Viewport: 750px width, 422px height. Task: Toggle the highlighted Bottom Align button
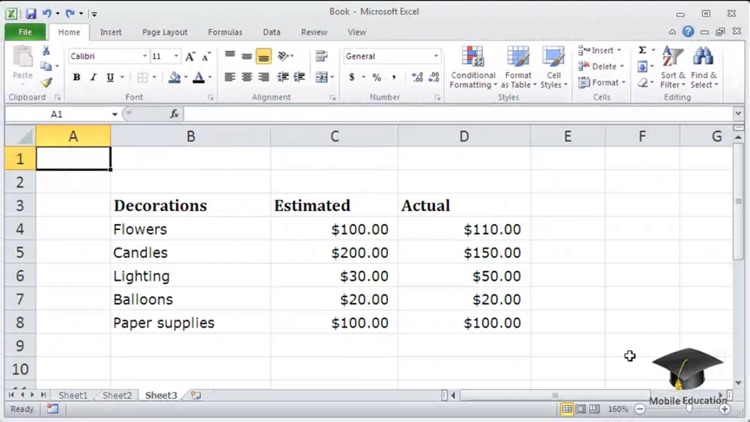pyautogui.click(x=264, y=56)
